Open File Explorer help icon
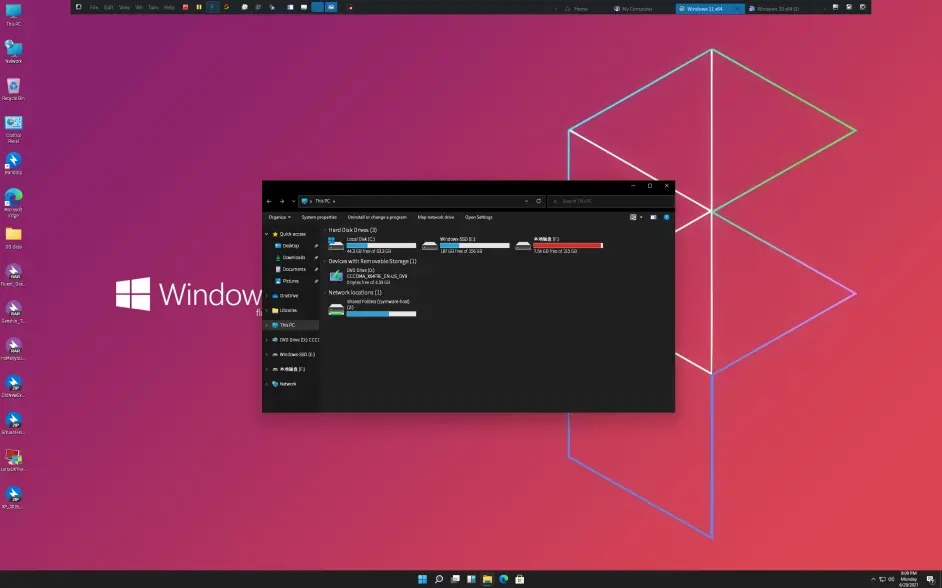This screenshot has width=942, height=588. (x=666, y=217)
